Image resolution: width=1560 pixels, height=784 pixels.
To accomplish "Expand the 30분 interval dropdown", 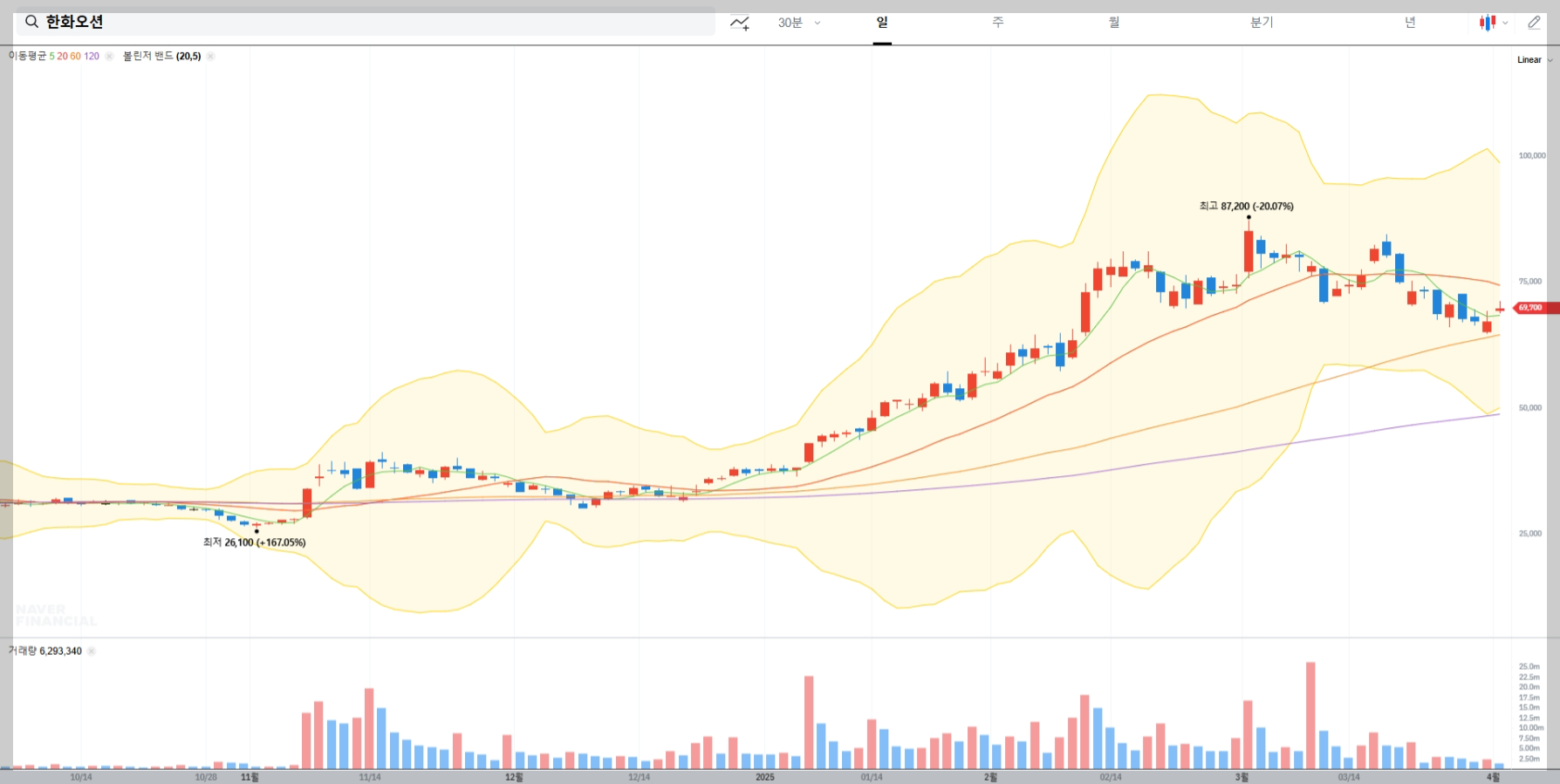I will pyautogui.click(x=799, y=23).
